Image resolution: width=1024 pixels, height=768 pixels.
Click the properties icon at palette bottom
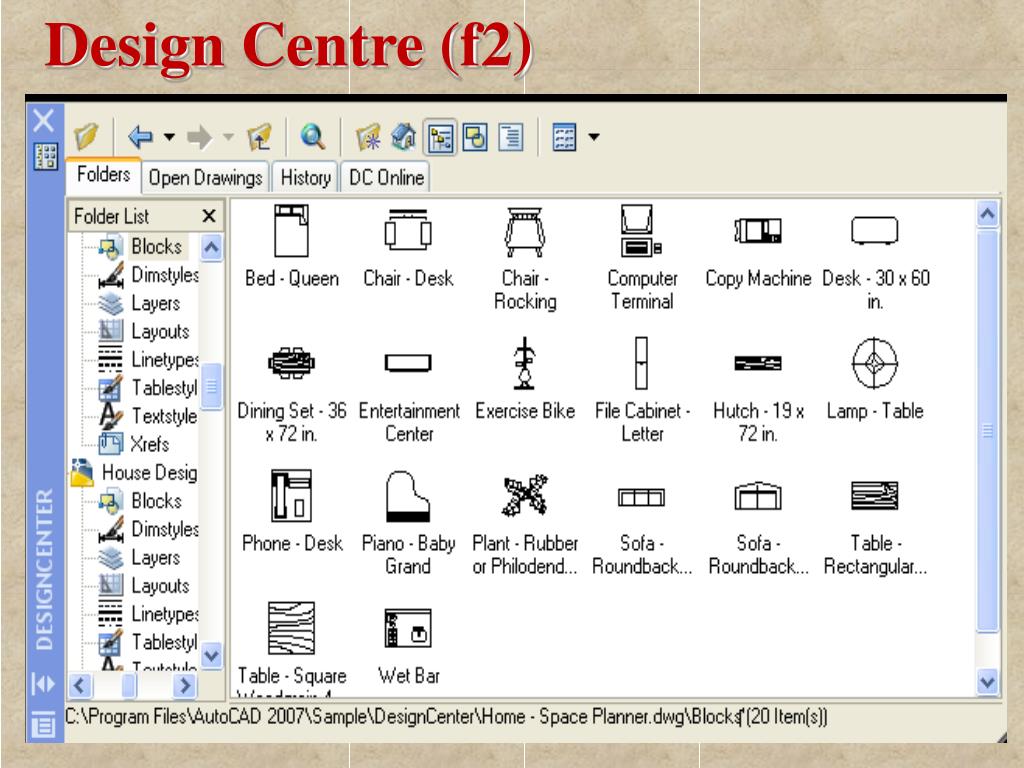[44, 724]
